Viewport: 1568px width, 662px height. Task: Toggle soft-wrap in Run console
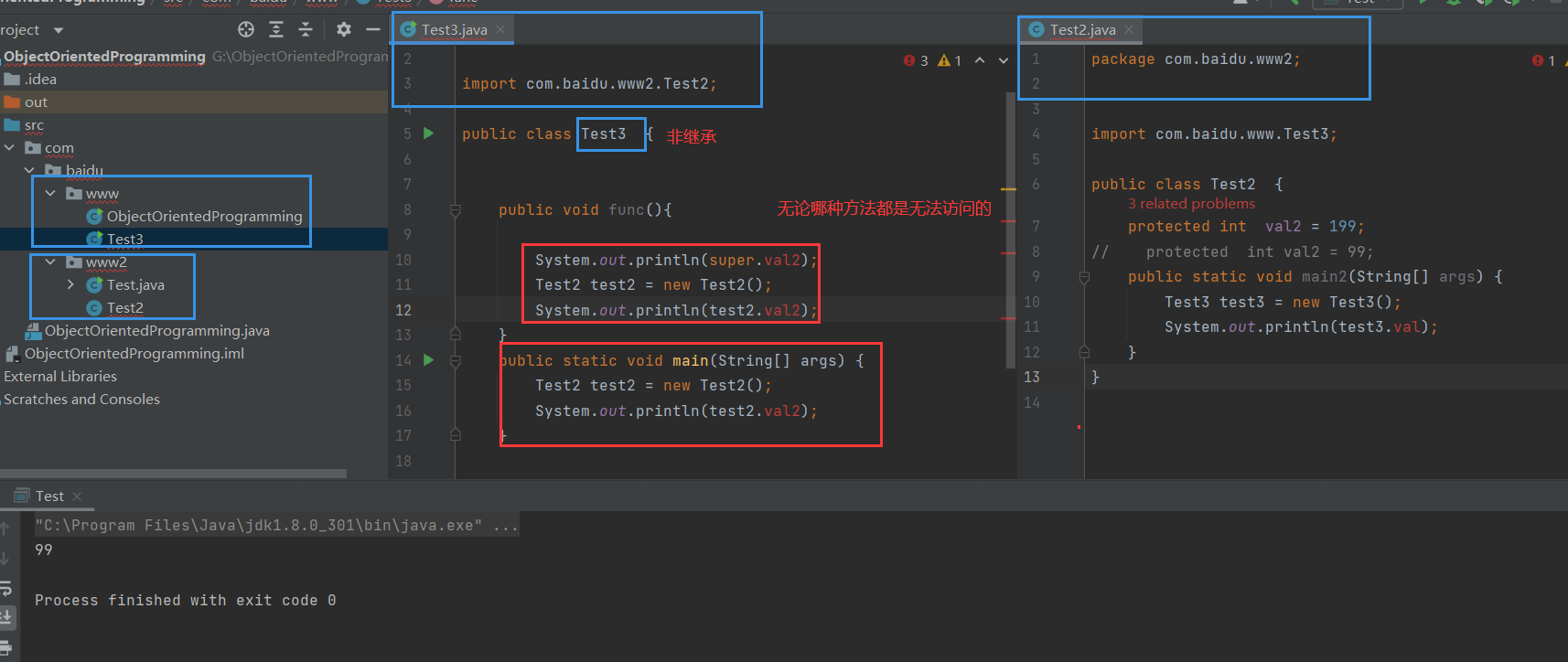tap(5, 588)
